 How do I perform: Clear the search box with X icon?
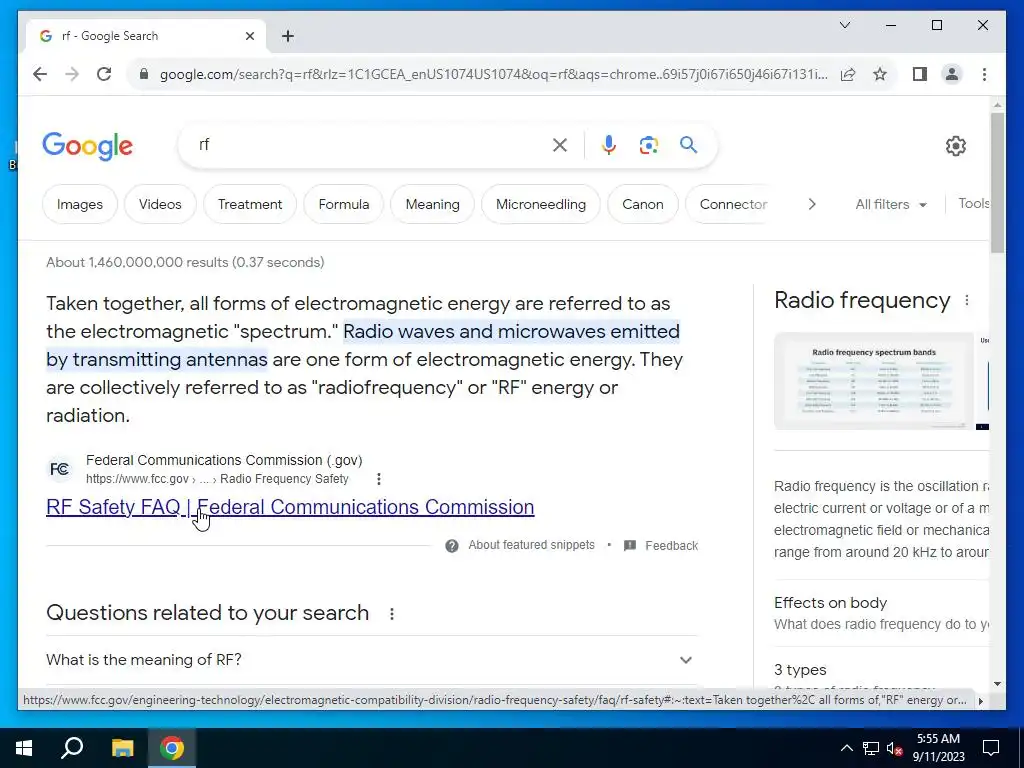click(x=560, y=145)
